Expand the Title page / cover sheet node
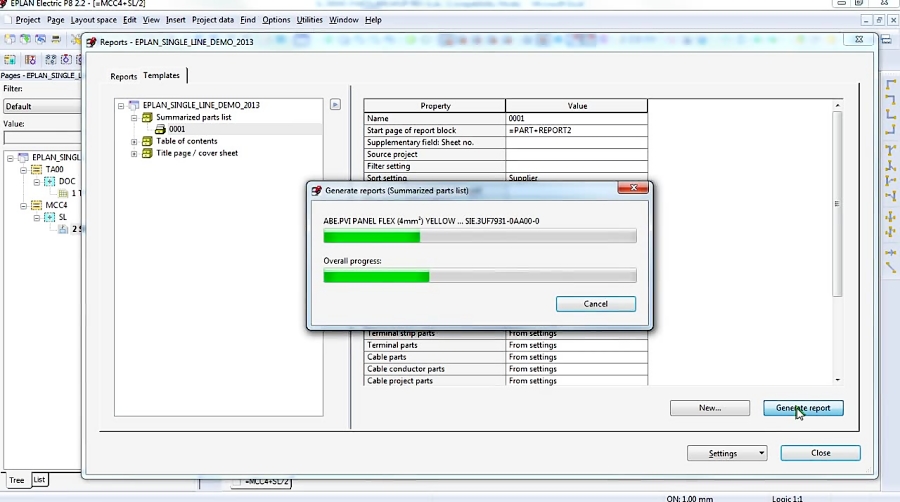The image size is (900, 502). click(x=134, y=153)
